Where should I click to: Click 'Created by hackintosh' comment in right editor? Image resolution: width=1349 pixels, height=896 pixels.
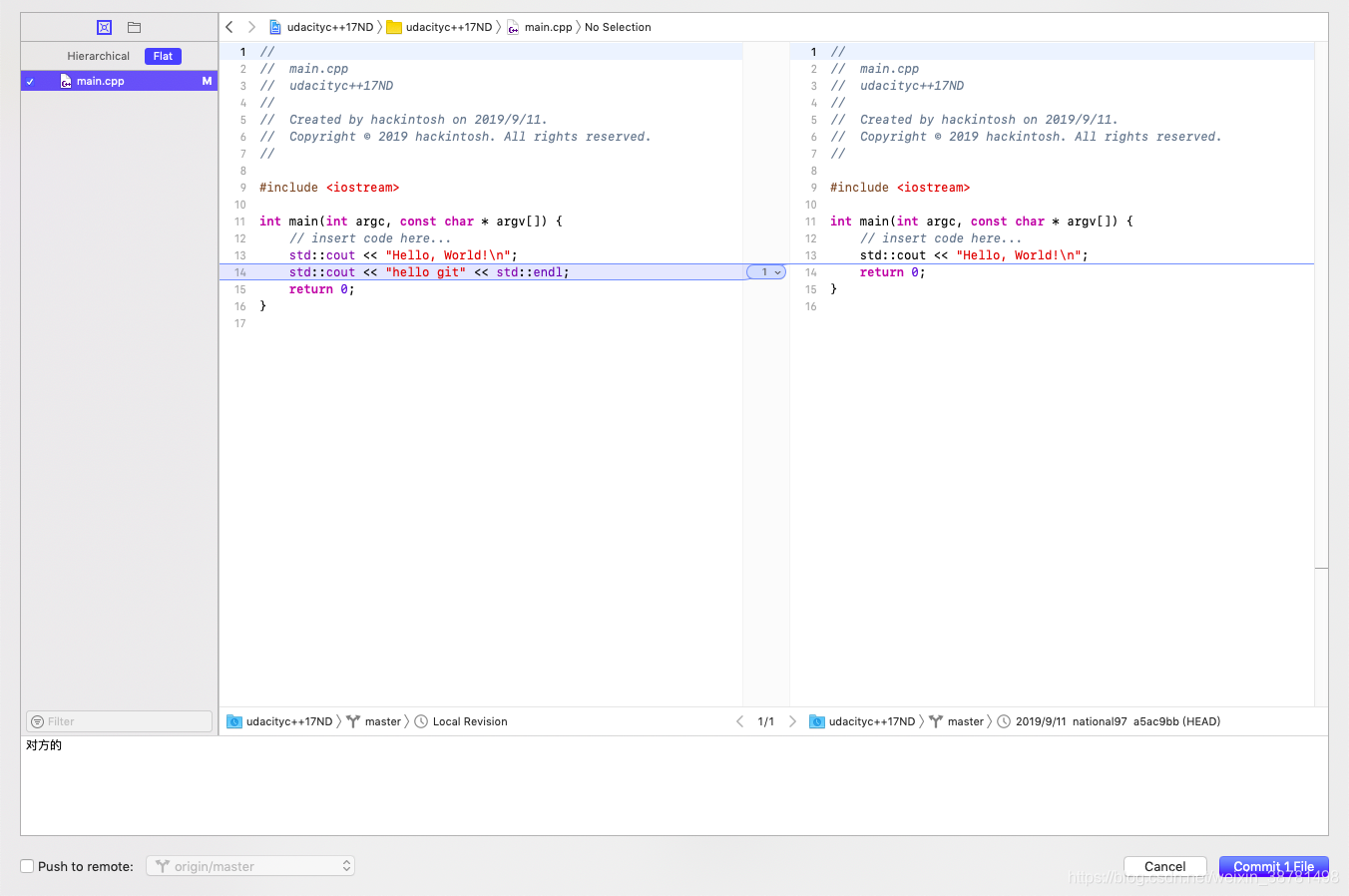(974, 120)
